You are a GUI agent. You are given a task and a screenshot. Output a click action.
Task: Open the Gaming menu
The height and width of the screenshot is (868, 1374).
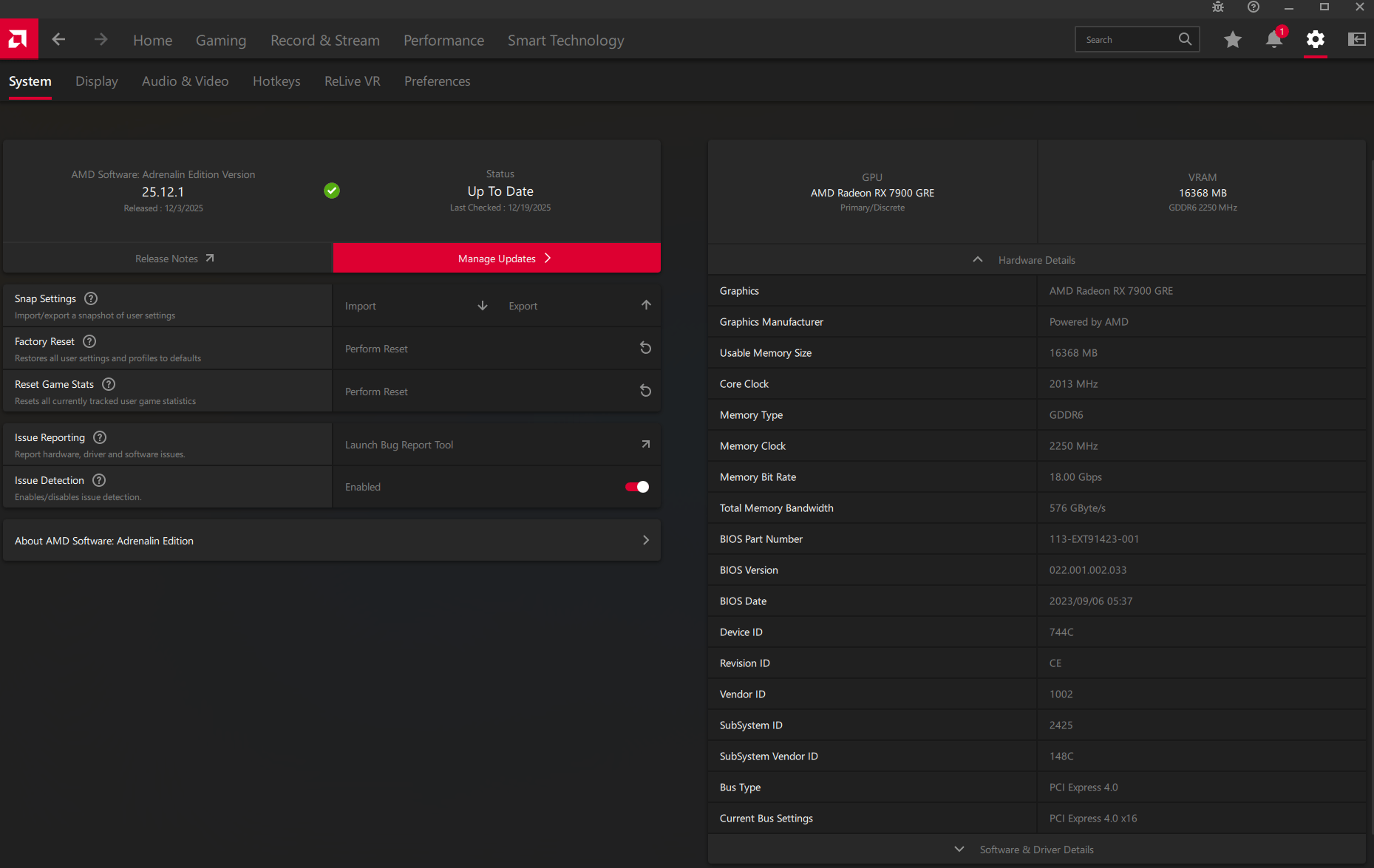coord(221,41)
